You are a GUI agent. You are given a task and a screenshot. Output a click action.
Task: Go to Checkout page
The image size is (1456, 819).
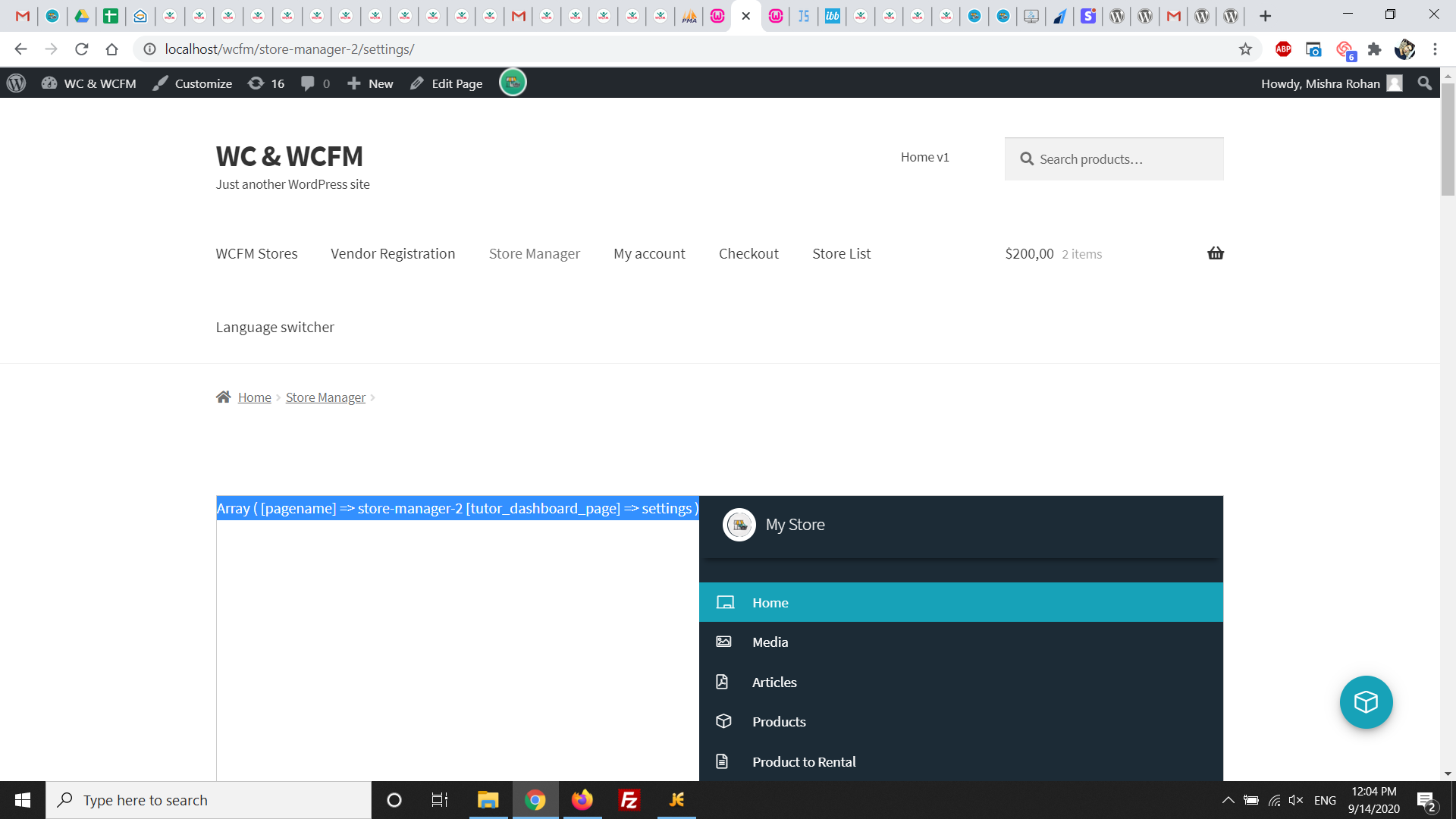tap(748, 253)
